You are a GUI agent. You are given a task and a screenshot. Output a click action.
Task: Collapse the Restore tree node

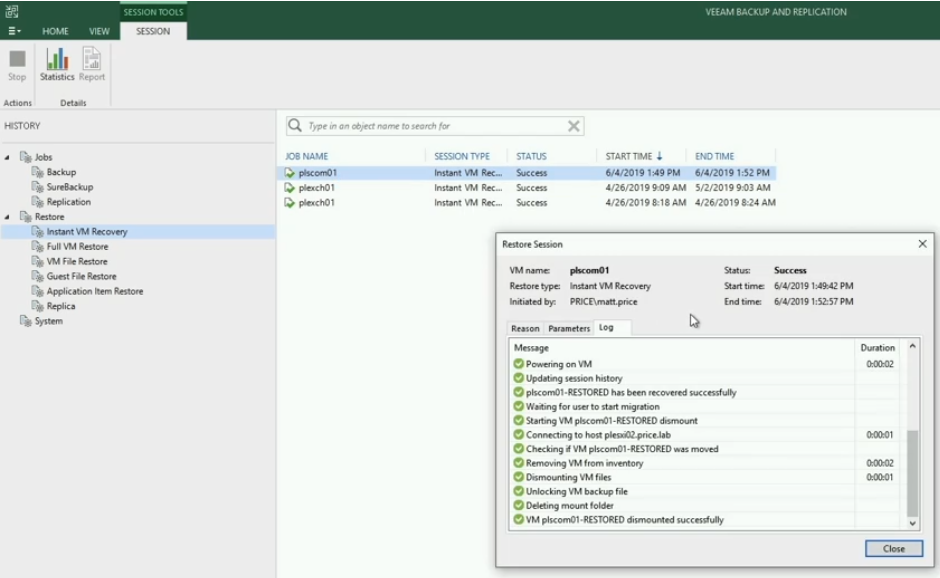[7, 216]
